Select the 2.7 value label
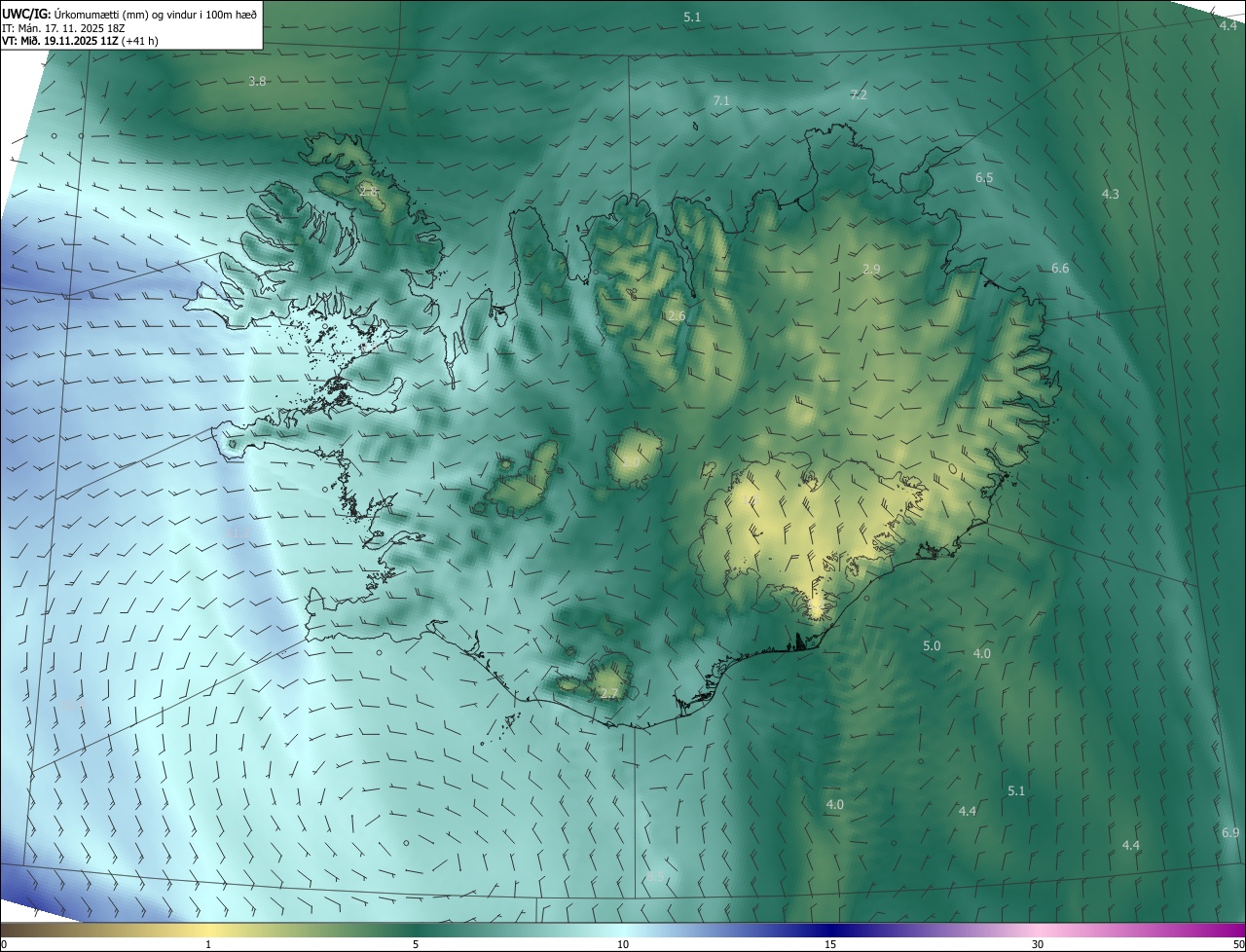The width and height of the screenshot is (1246, 952). [609, 694]
